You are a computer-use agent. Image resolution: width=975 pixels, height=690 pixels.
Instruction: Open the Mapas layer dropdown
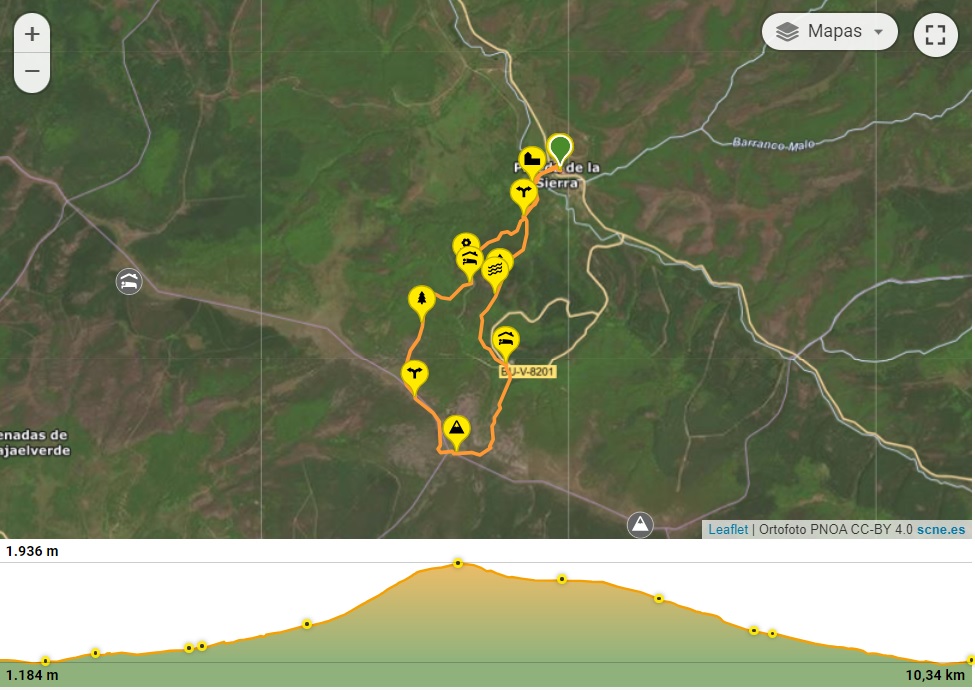pyautogui.click(x=829, y=32)
